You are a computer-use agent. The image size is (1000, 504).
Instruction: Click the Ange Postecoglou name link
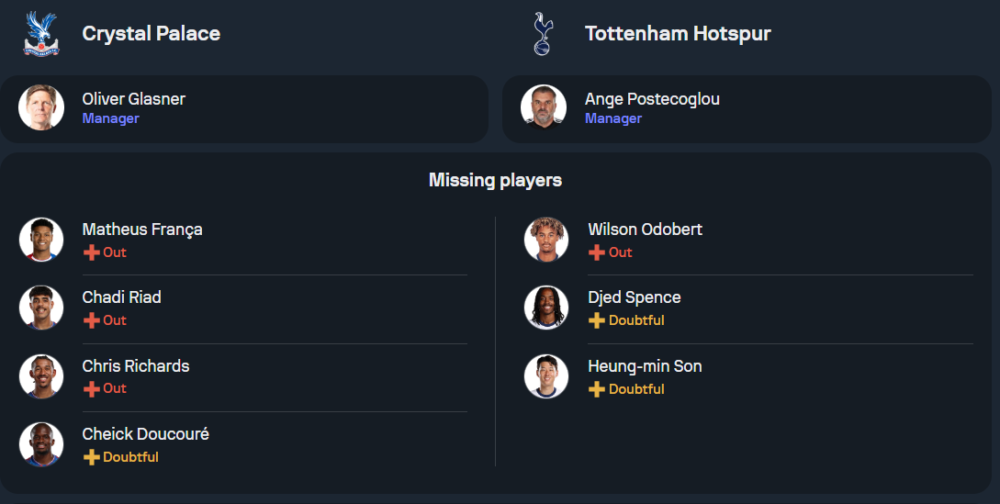[x=652, y=99]
